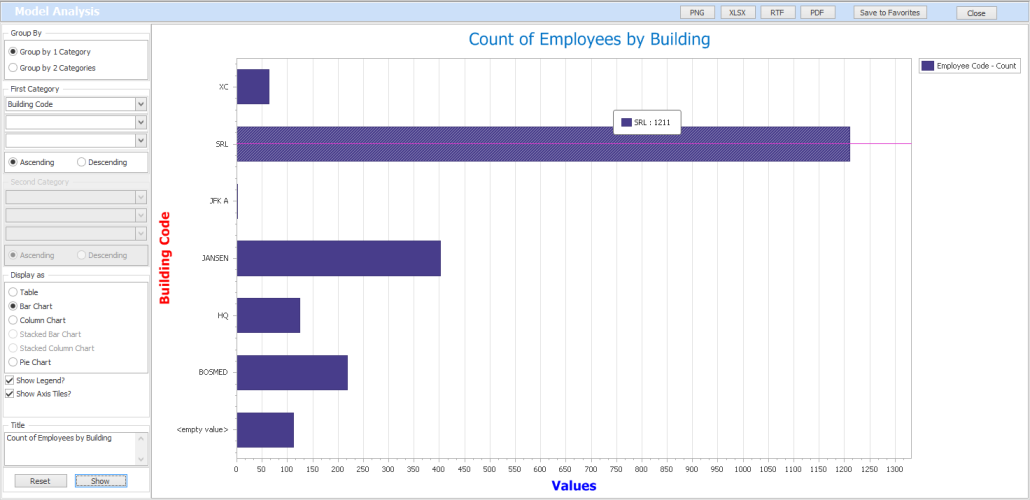Select Pie Chart display type
1030x500 pixels.
[13, 362]
